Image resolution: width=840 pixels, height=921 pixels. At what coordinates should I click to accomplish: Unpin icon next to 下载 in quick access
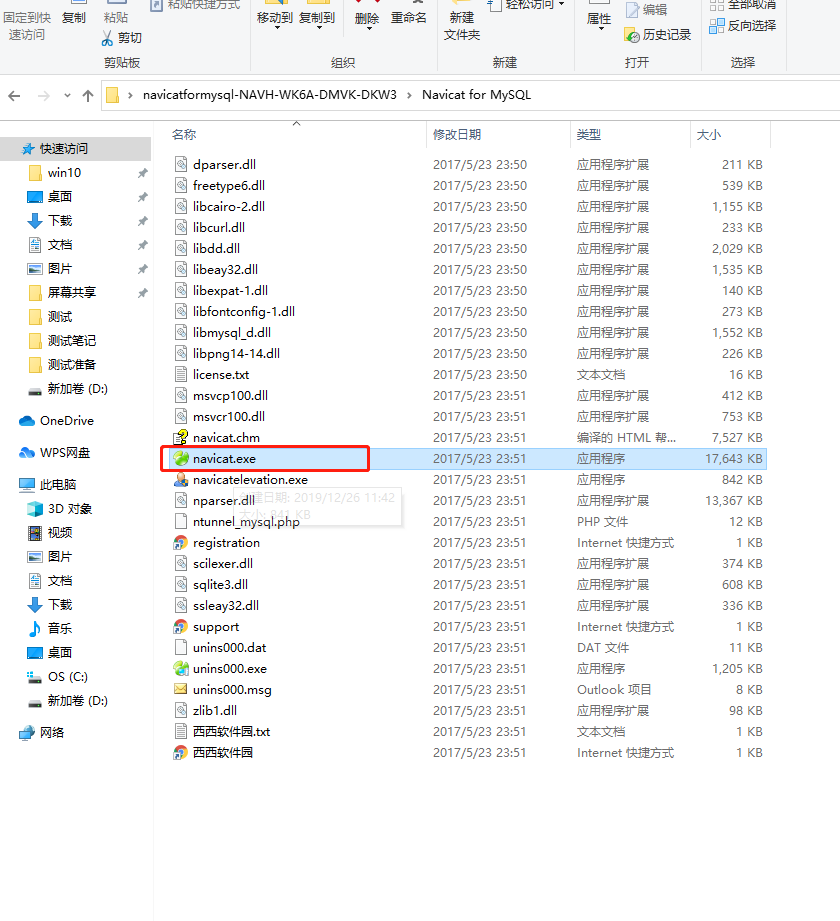click(x=143, y=221)
